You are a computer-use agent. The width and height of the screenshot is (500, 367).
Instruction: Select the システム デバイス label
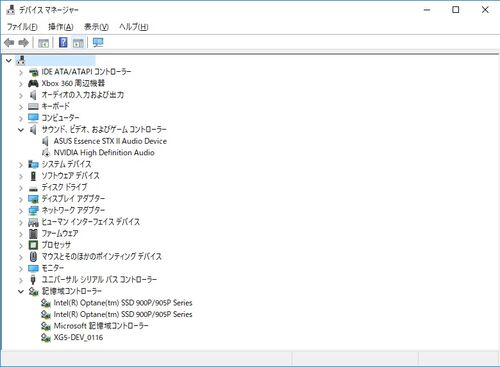pyautogui.click(x=66, y=164)
